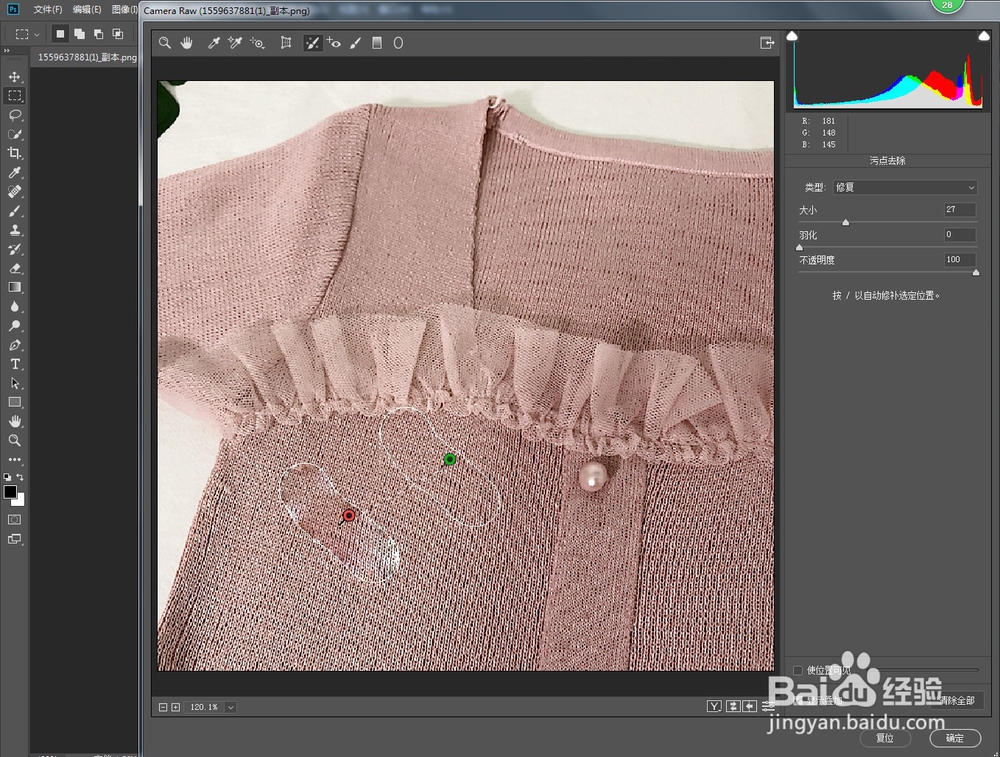
Task: Zoom in with the plus button
Action: click(x=175, y=707)
